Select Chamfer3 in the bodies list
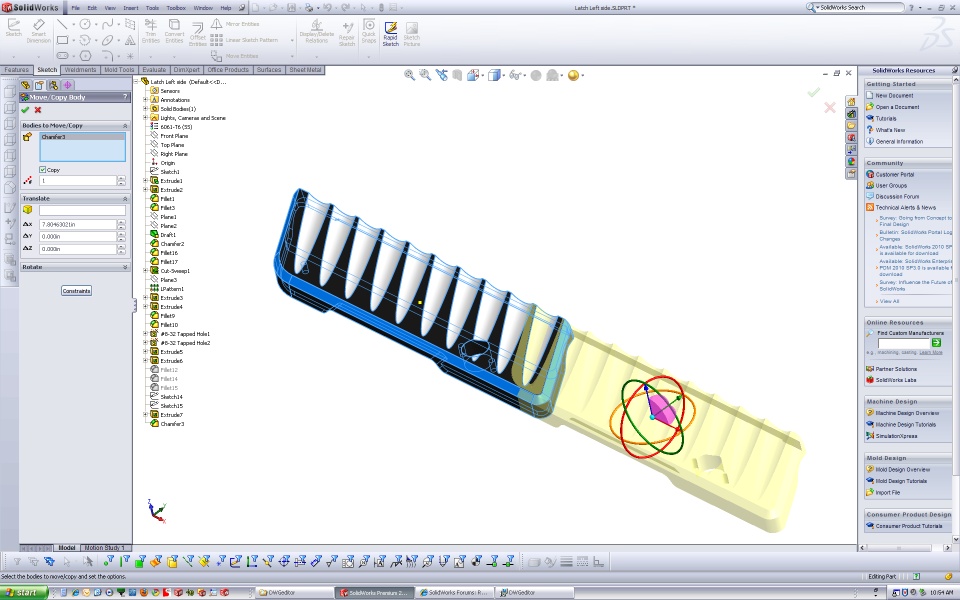Screen dimensions: 960x600 (x=82, y=137)
